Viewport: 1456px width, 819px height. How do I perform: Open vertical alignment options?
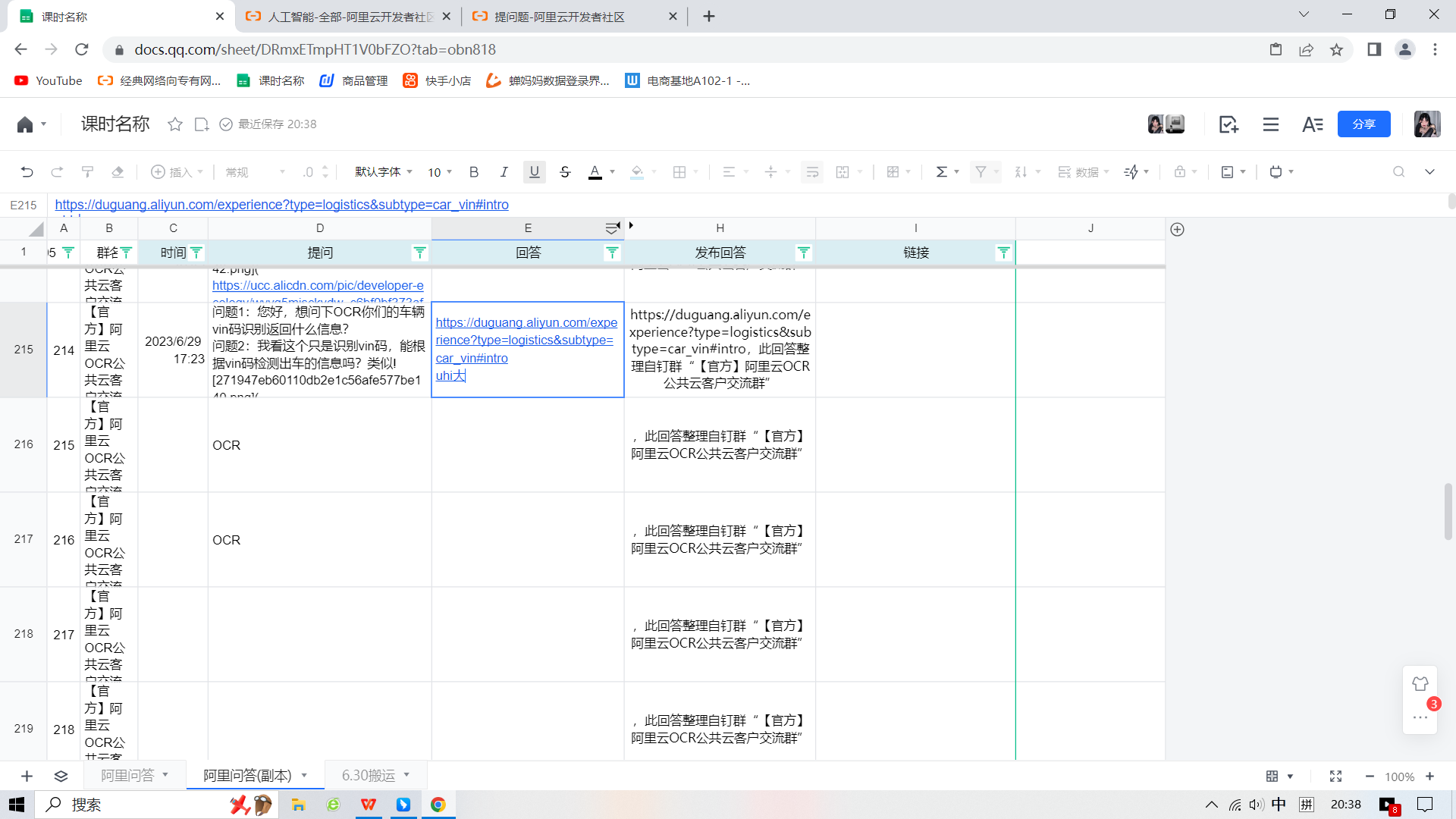pos(770,172)
